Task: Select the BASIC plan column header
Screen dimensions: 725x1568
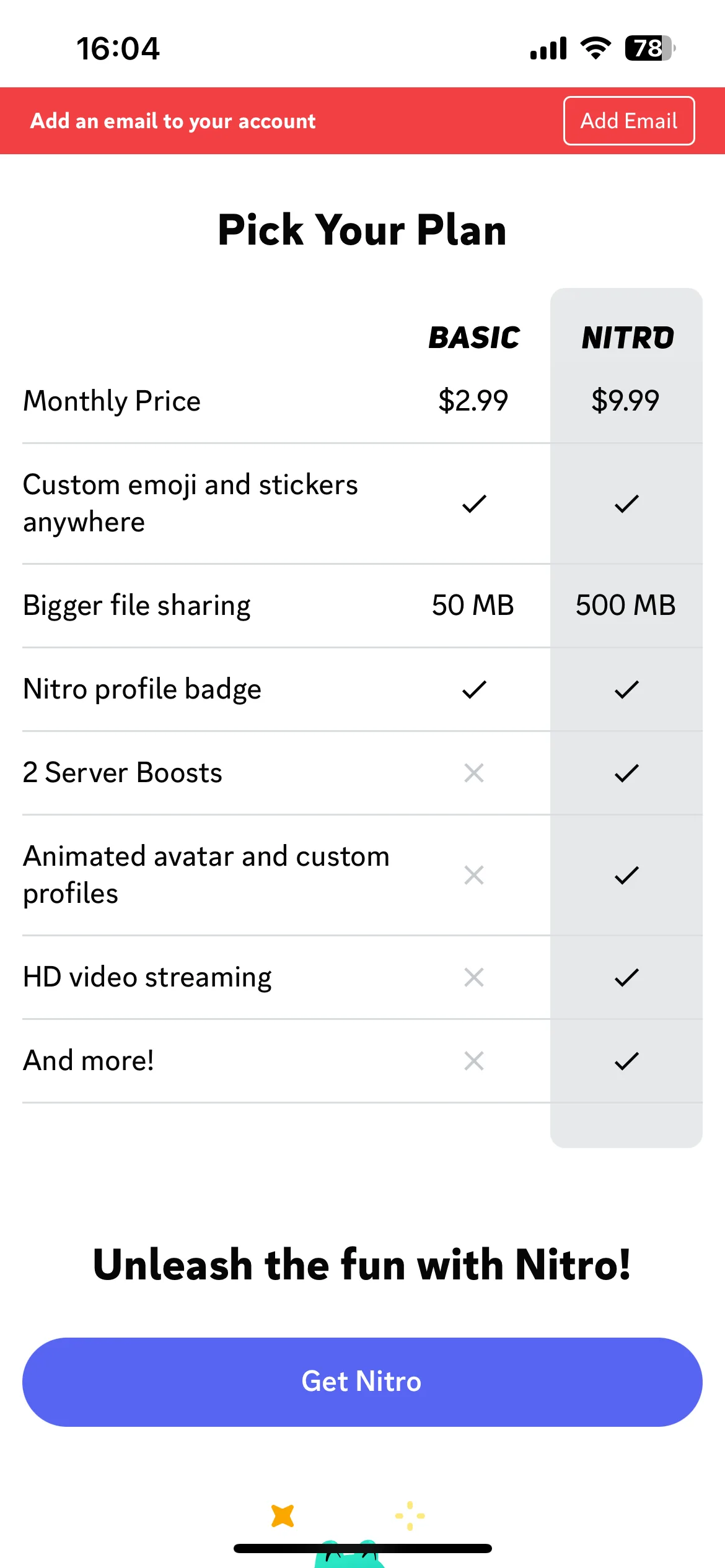Action: pyautogui.click(x=474, y=338)
